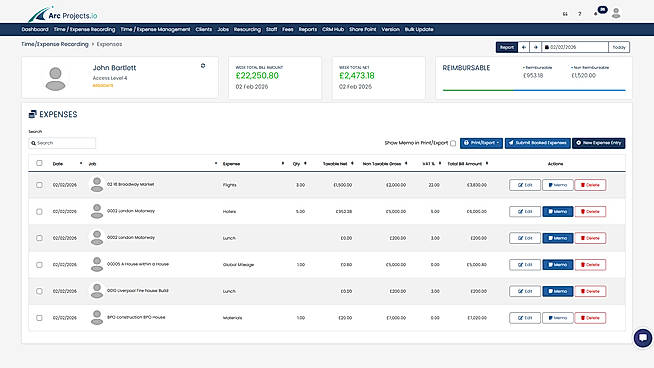This screenshot has height=368, width=654.
Task: Open the notifications bell icon
Action: pyautogui.click(x=596, y=14)
